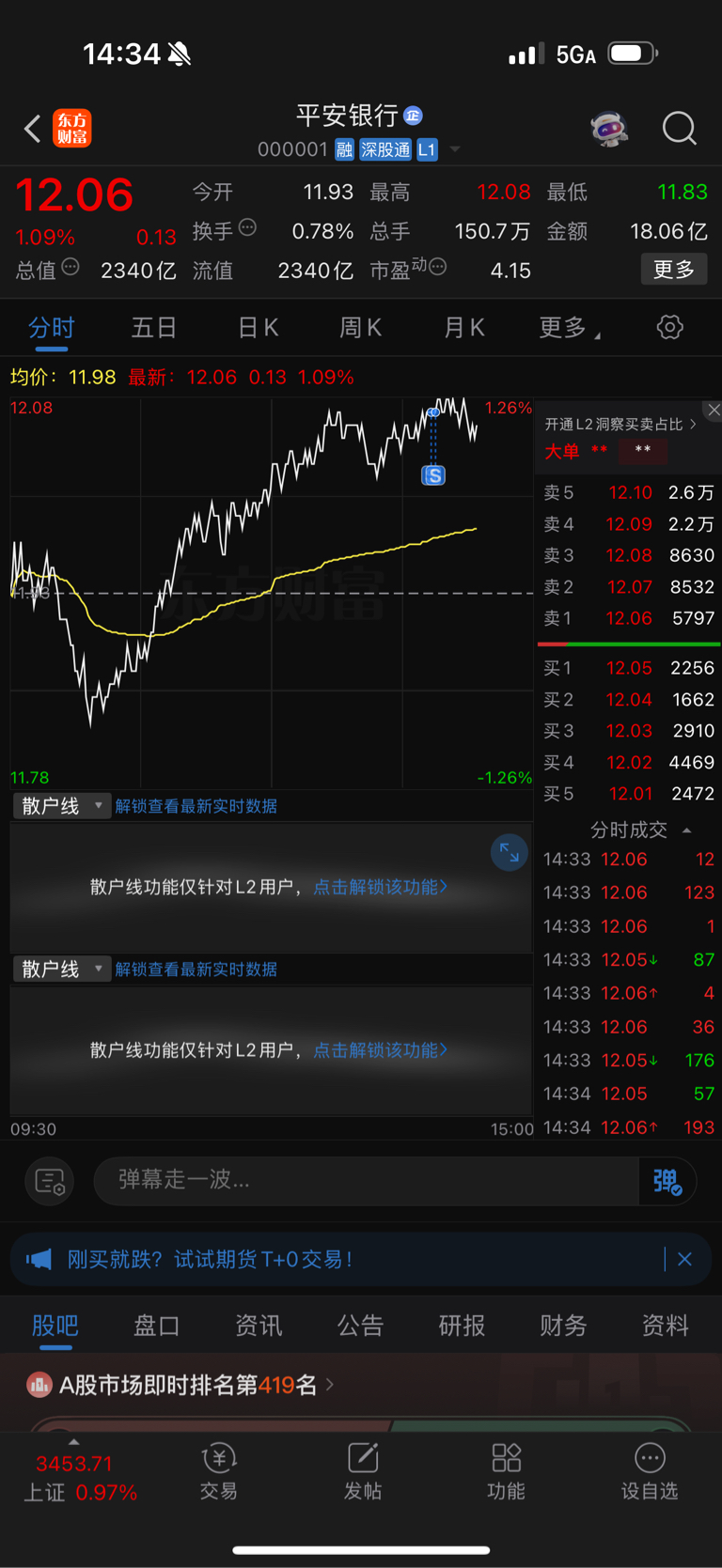Tap the L1 level tag

427,149
